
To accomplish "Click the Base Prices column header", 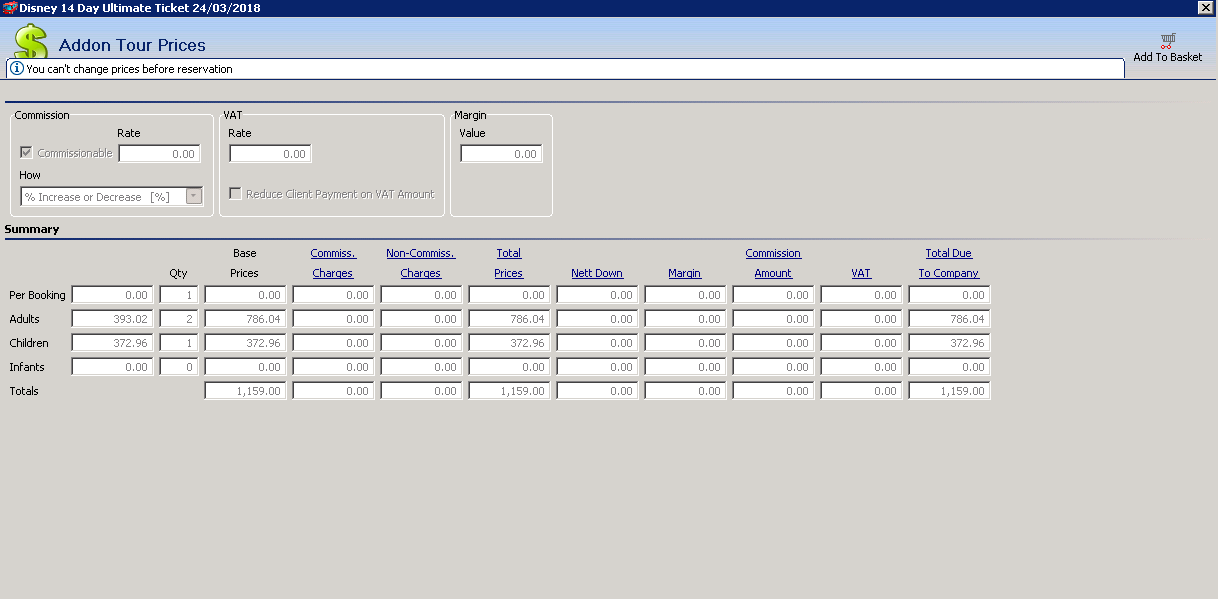I will 245,263.
